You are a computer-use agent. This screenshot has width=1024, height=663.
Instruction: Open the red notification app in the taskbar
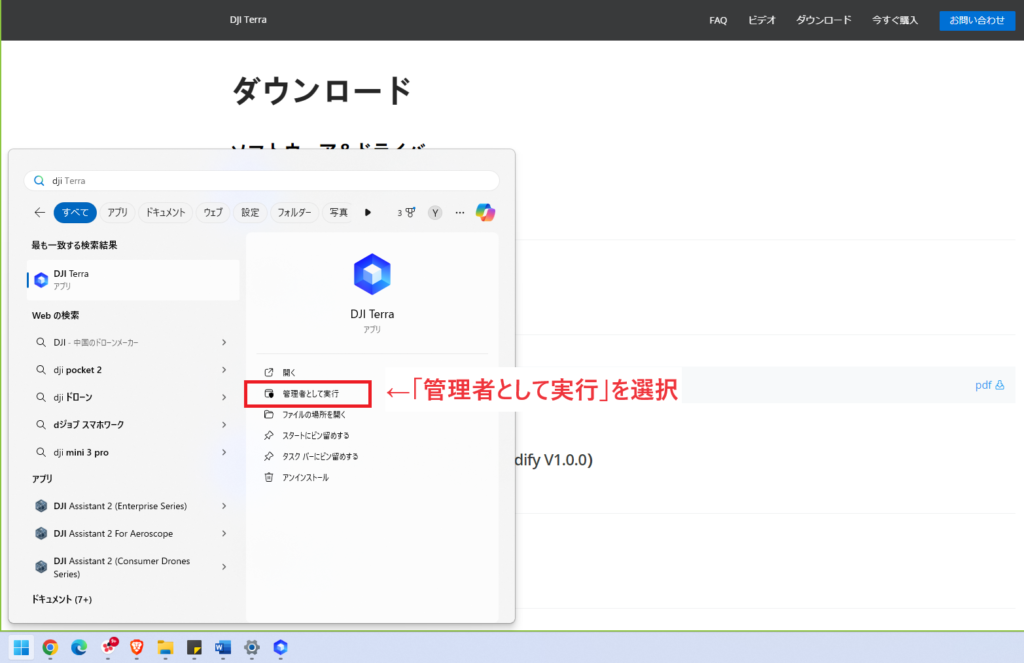(109, 646)
